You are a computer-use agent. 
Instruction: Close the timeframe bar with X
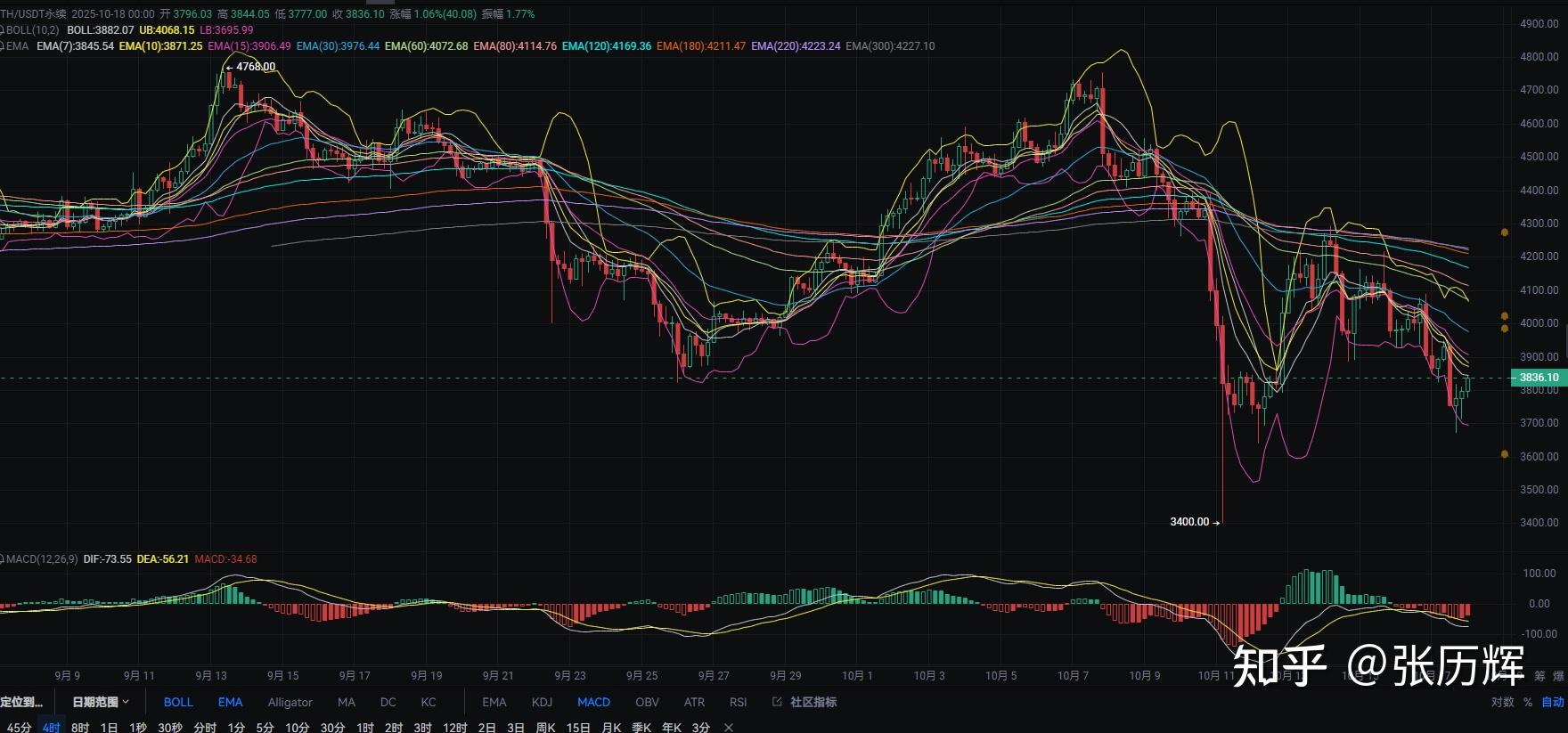[x=729, y=728]
